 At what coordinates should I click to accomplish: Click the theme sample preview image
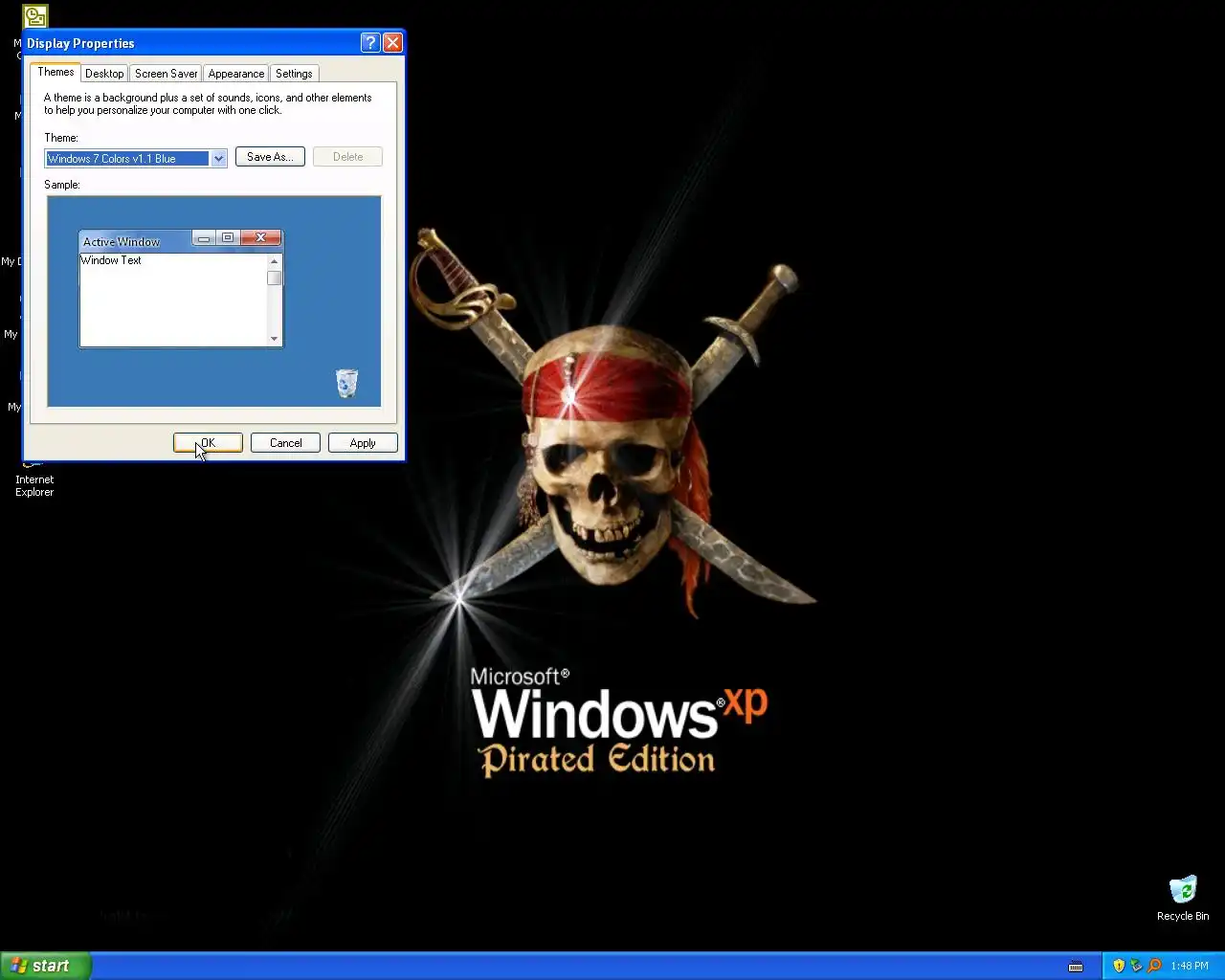click(x=214, y=301)
